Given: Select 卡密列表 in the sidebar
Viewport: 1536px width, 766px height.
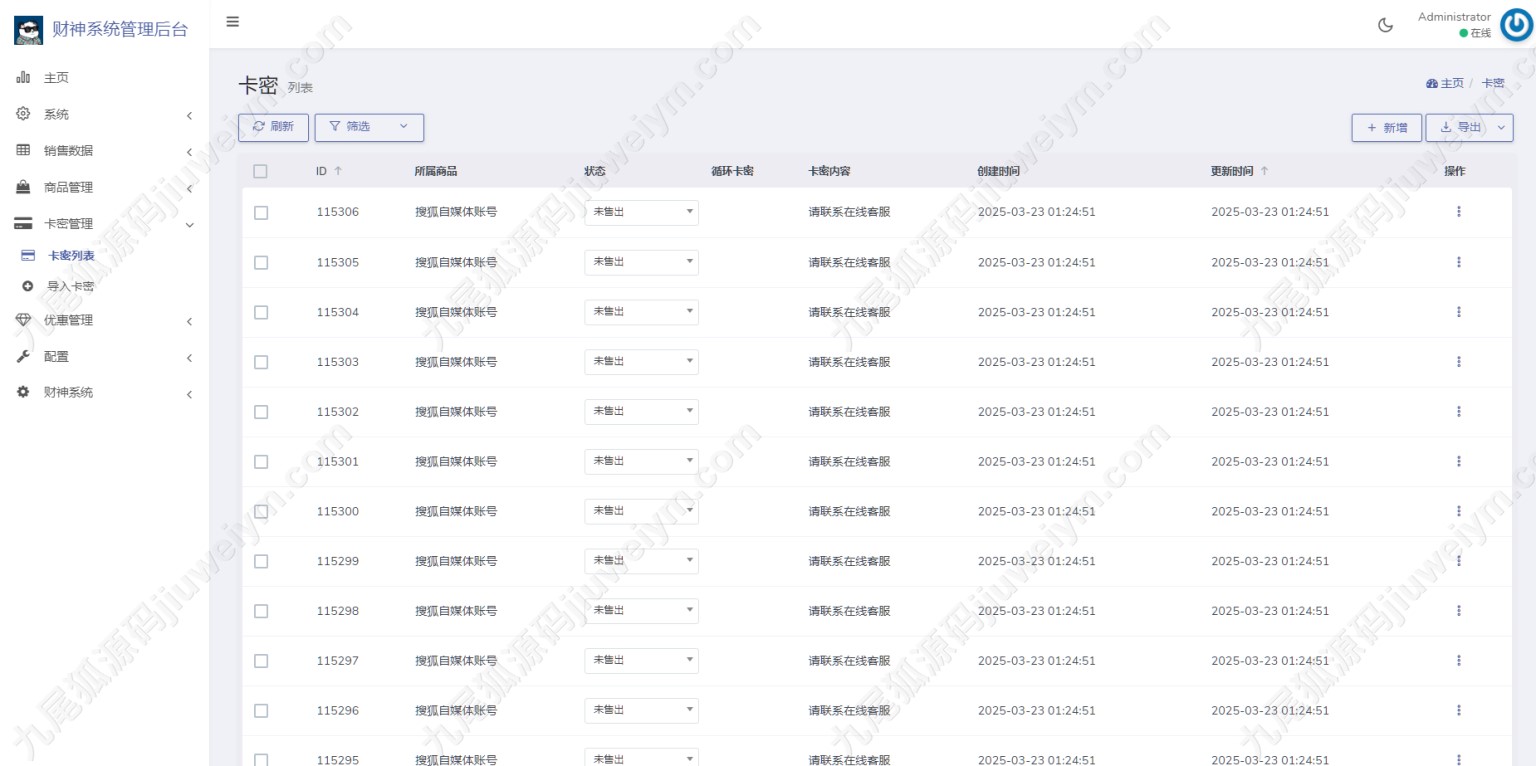Looking at the screenshot, I should tap(71, 256).
